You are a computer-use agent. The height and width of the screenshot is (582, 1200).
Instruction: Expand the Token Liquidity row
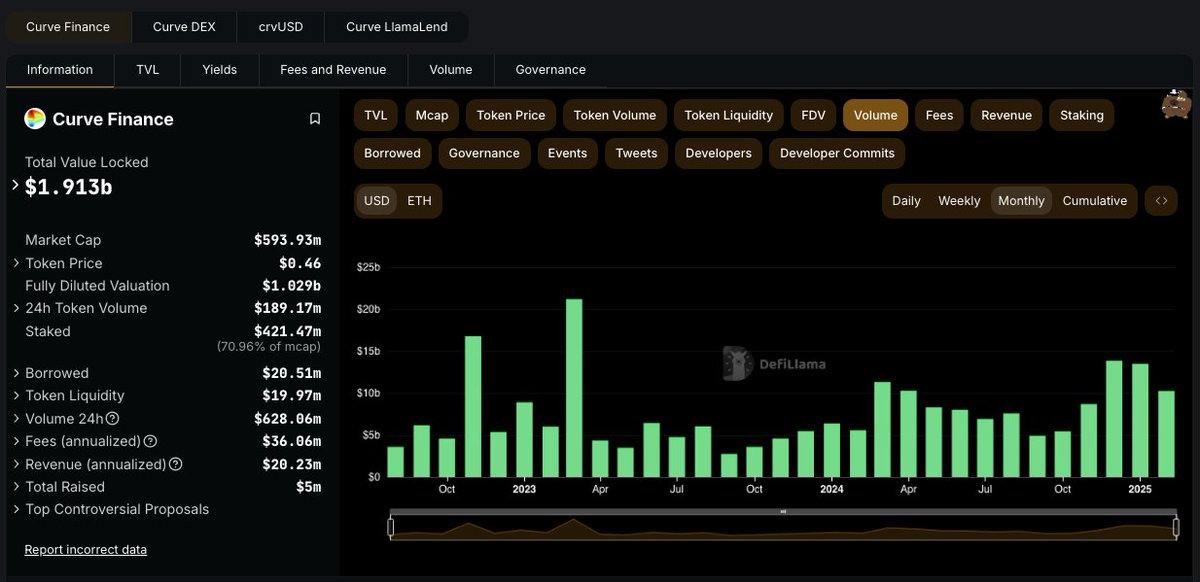point(16,395)
